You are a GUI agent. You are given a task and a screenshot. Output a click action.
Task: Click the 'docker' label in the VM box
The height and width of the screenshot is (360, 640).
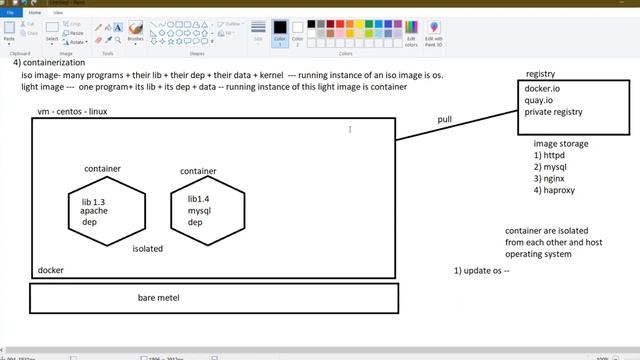coord(51,270)
